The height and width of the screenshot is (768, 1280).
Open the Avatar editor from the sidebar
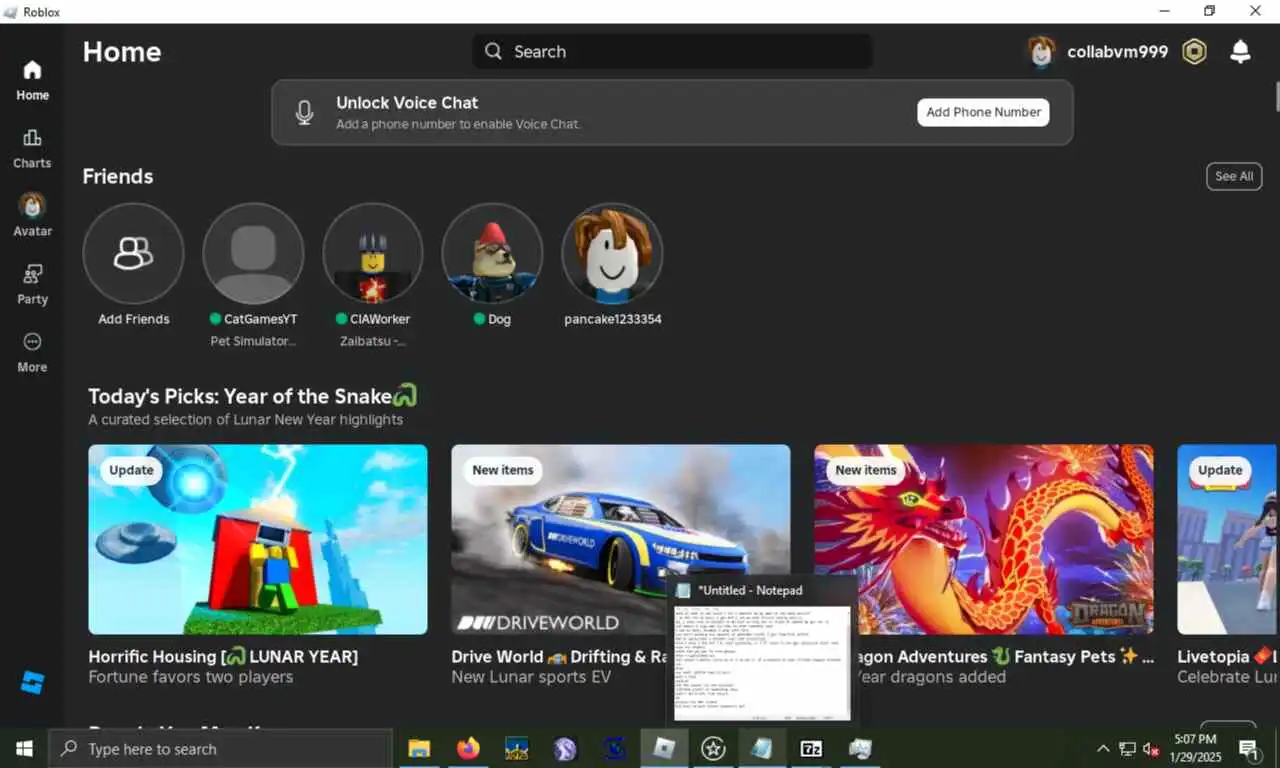[32, 215]
